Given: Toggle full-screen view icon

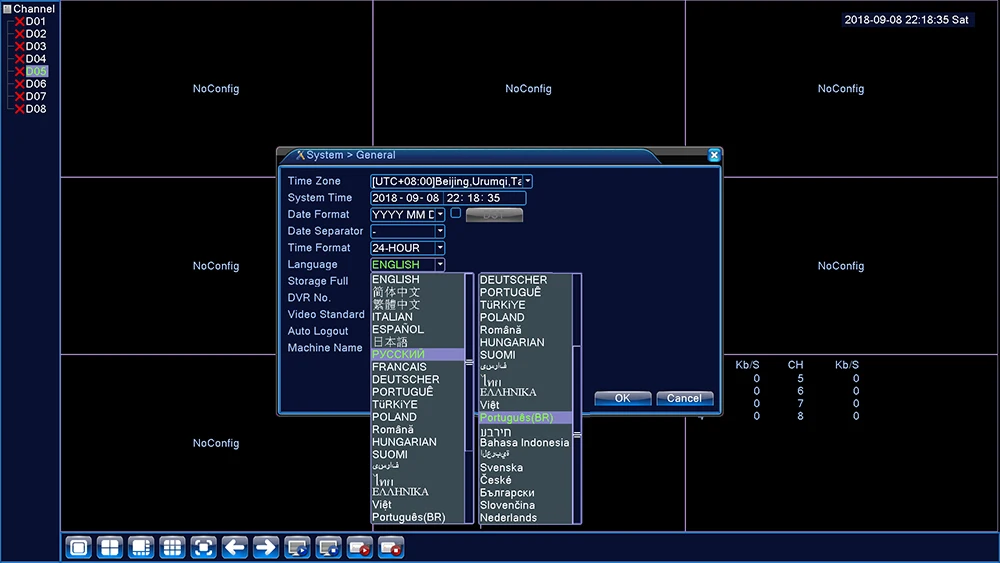Looking at the screenshot, I should pos(203,547).
